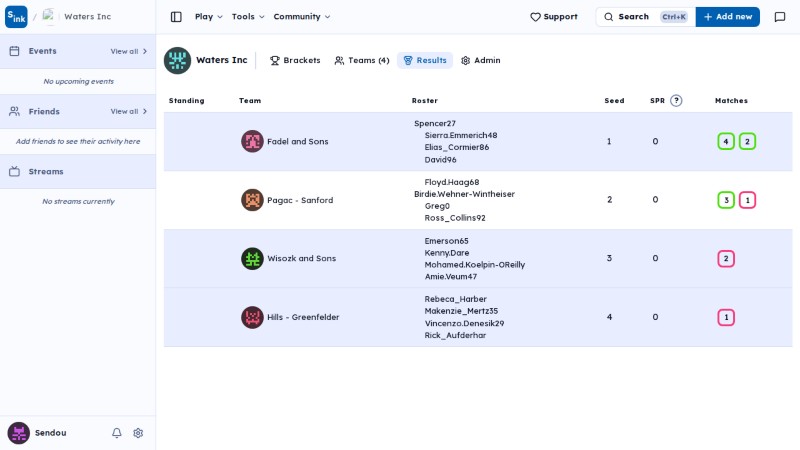The width and height of the screenshot is (800, 450).
Task: Open Fadel and Sons match 2 result
Action: tap(747, 141)
